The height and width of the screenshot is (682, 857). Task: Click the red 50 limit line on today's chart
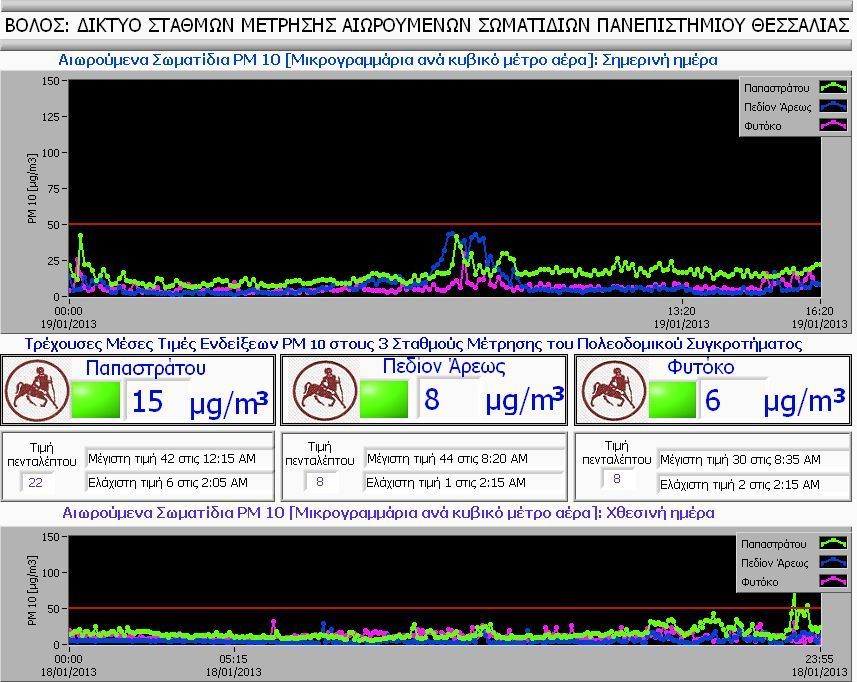[444, 224]
